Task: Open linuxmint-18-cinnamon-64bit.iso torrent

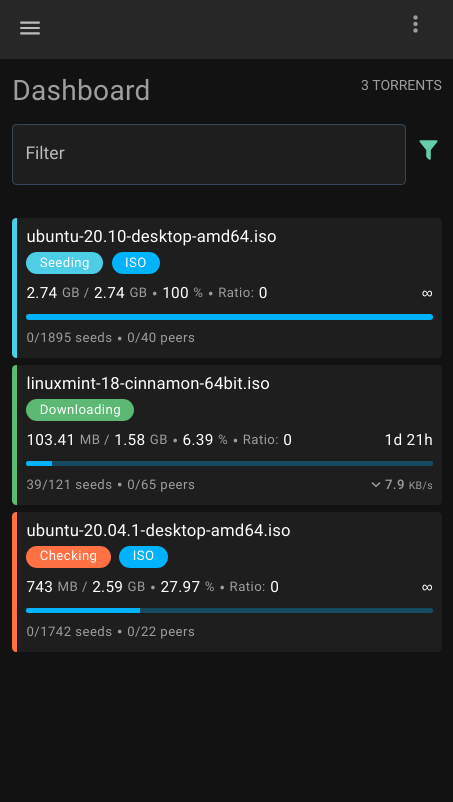Action: pos(227,435)
